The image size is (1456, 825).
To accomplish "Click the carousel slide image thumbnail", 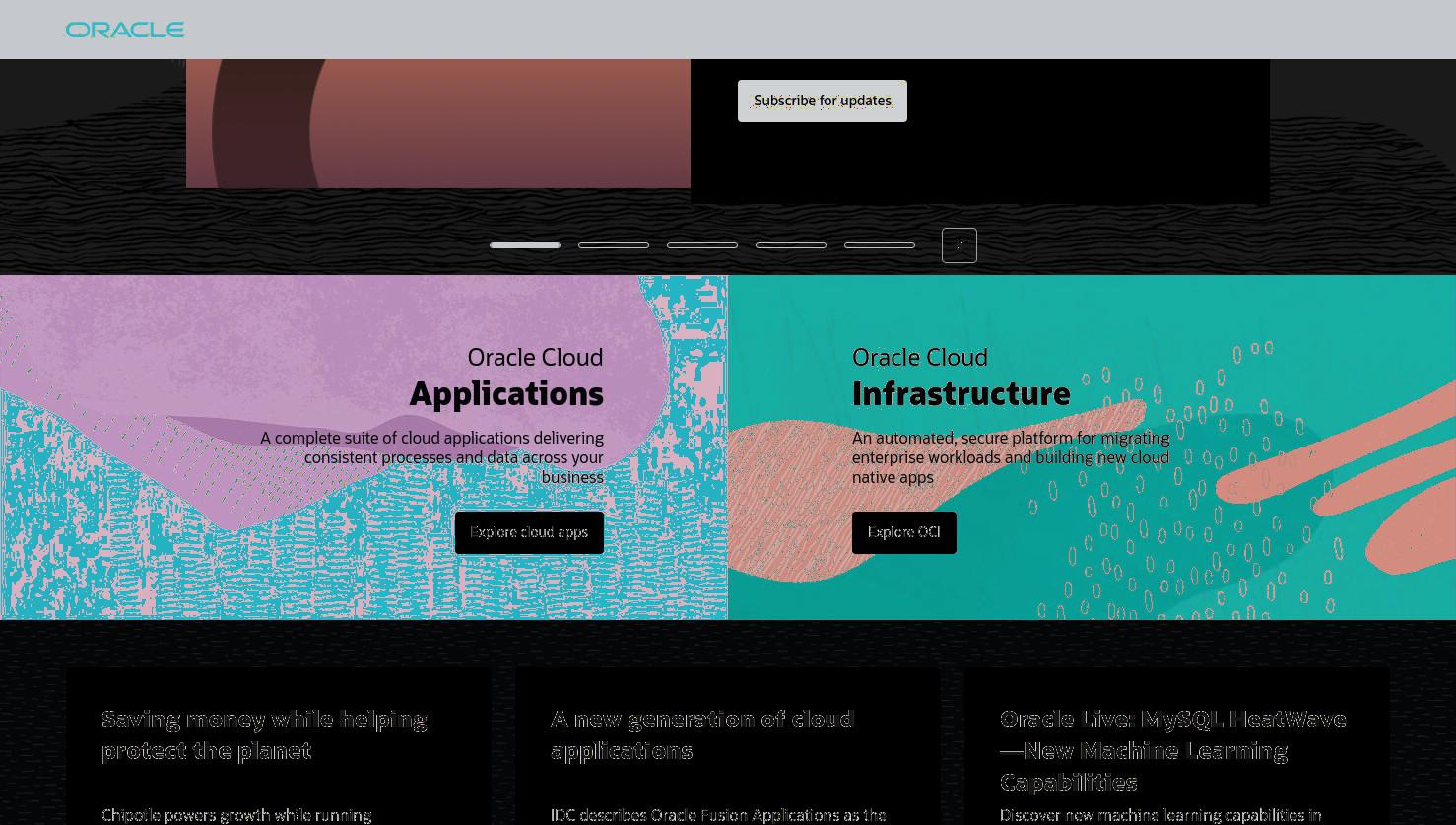I will [x=438, y=123].
